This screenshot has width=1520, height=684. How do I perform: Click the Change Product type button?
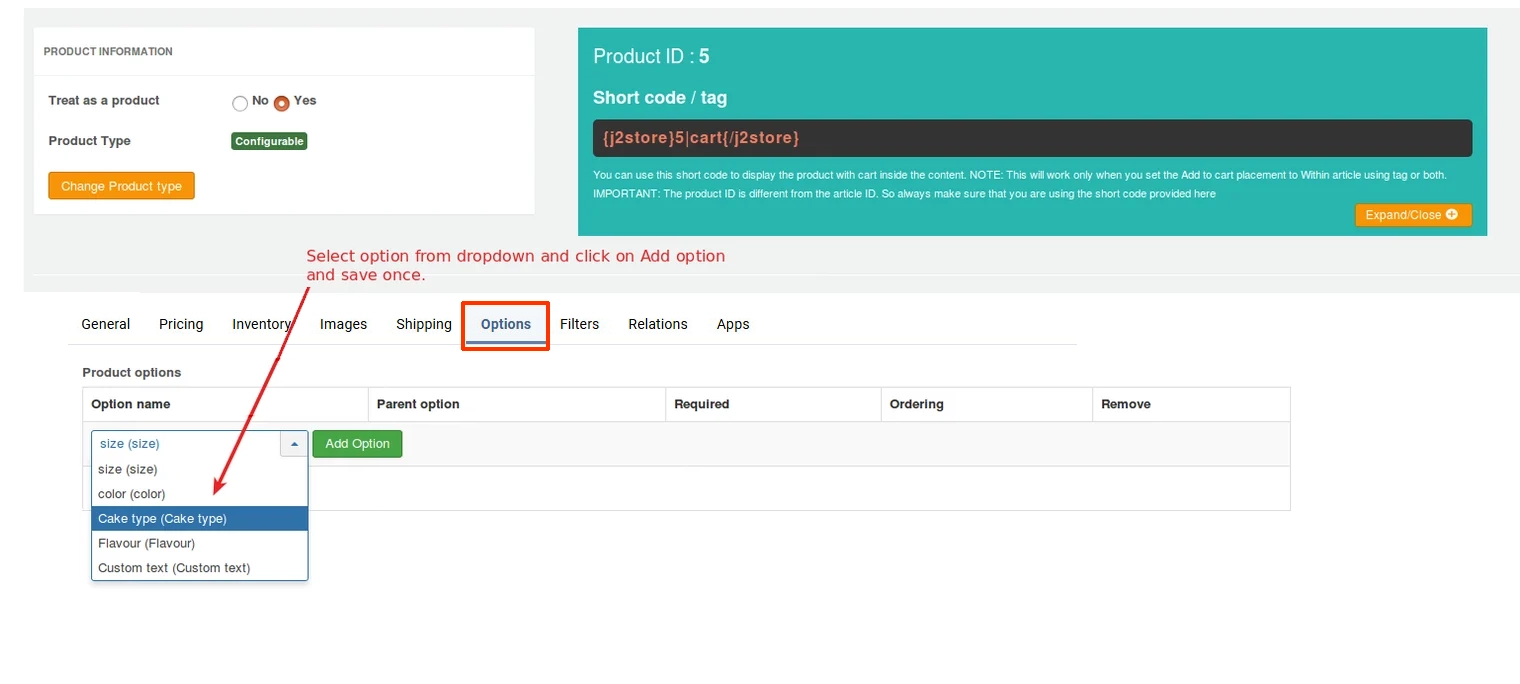click(x=121, y=186)
